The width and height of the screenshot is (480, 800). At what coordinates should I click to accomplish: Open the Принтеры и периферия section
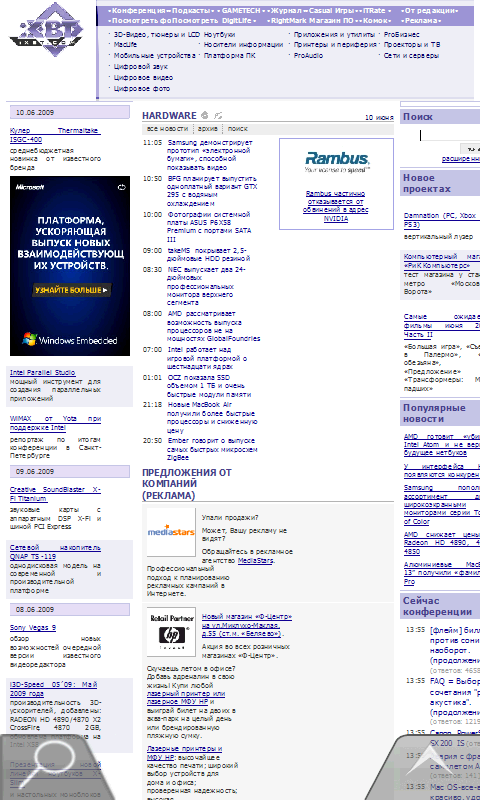pyautogui.click(x=335, y=45)
